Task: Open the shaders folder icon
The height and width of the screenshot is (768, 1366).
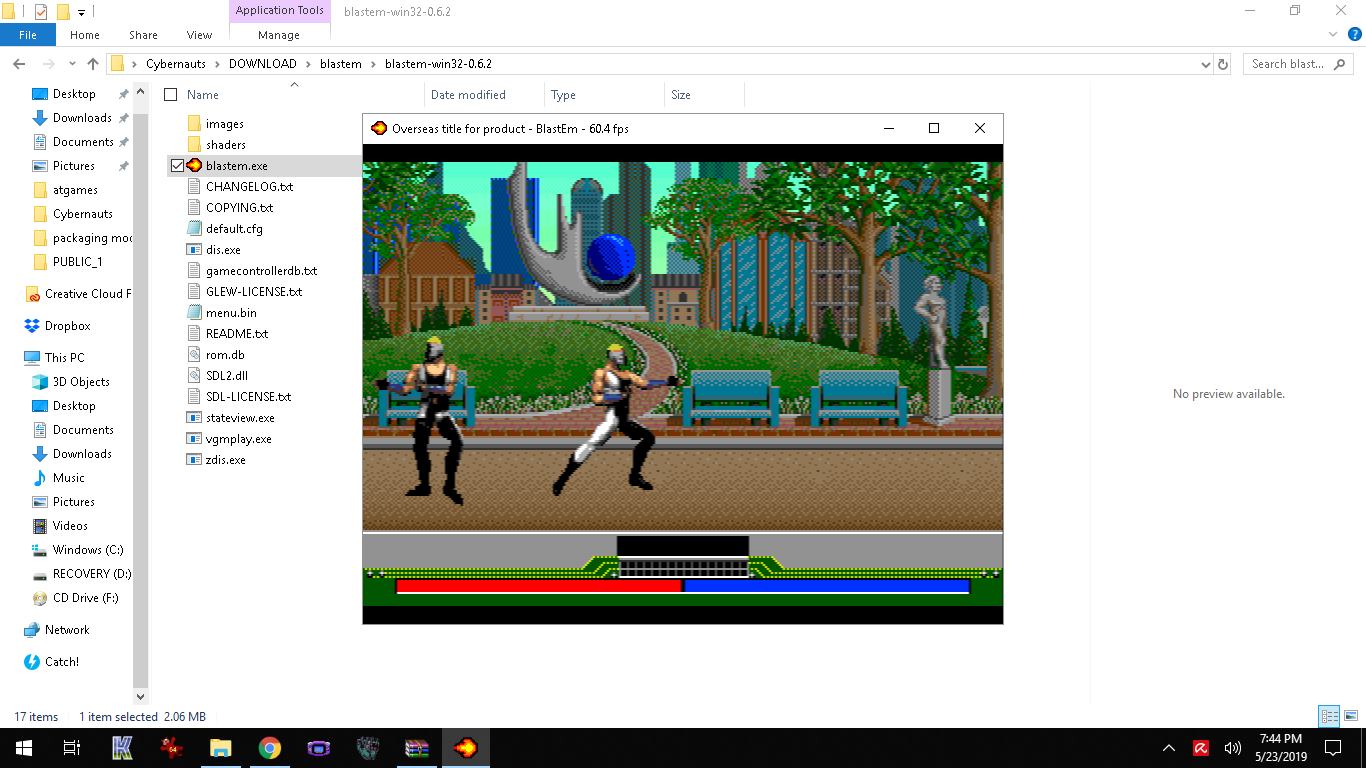Action: tap(194, 145)
